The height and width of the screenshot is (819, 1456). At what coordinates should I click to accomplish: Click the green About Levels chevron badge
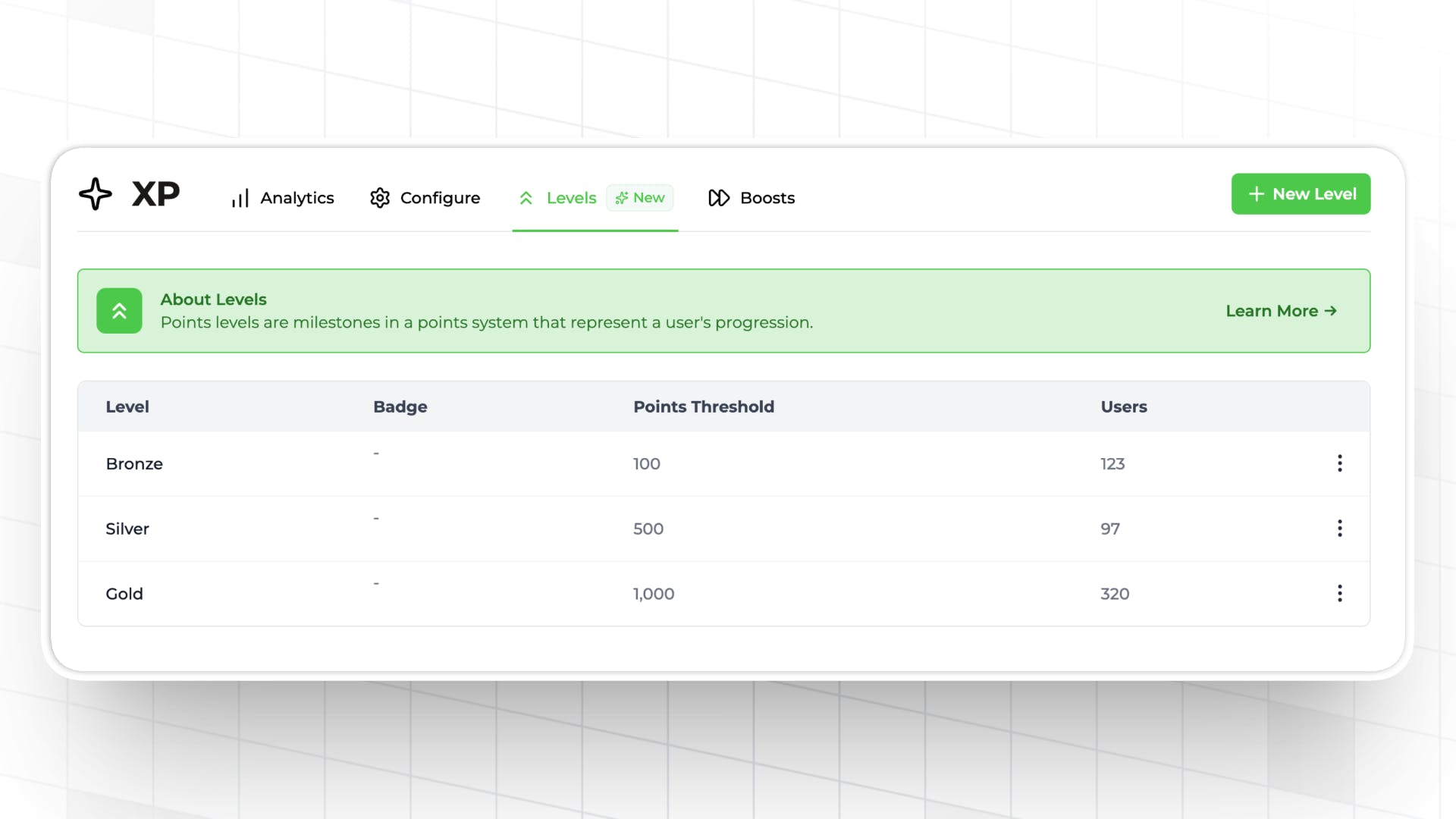coord(119,311)
